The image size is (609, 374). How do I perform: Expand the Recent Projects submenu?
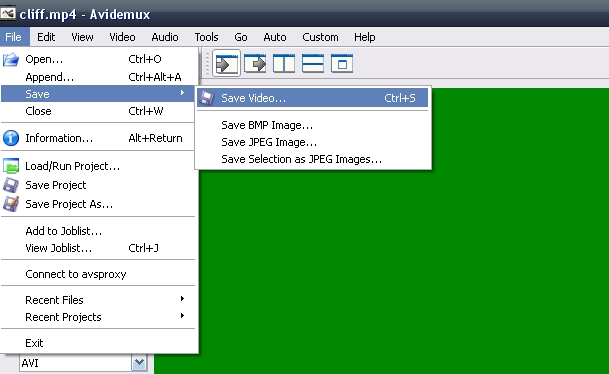click(x=98, y=317)
